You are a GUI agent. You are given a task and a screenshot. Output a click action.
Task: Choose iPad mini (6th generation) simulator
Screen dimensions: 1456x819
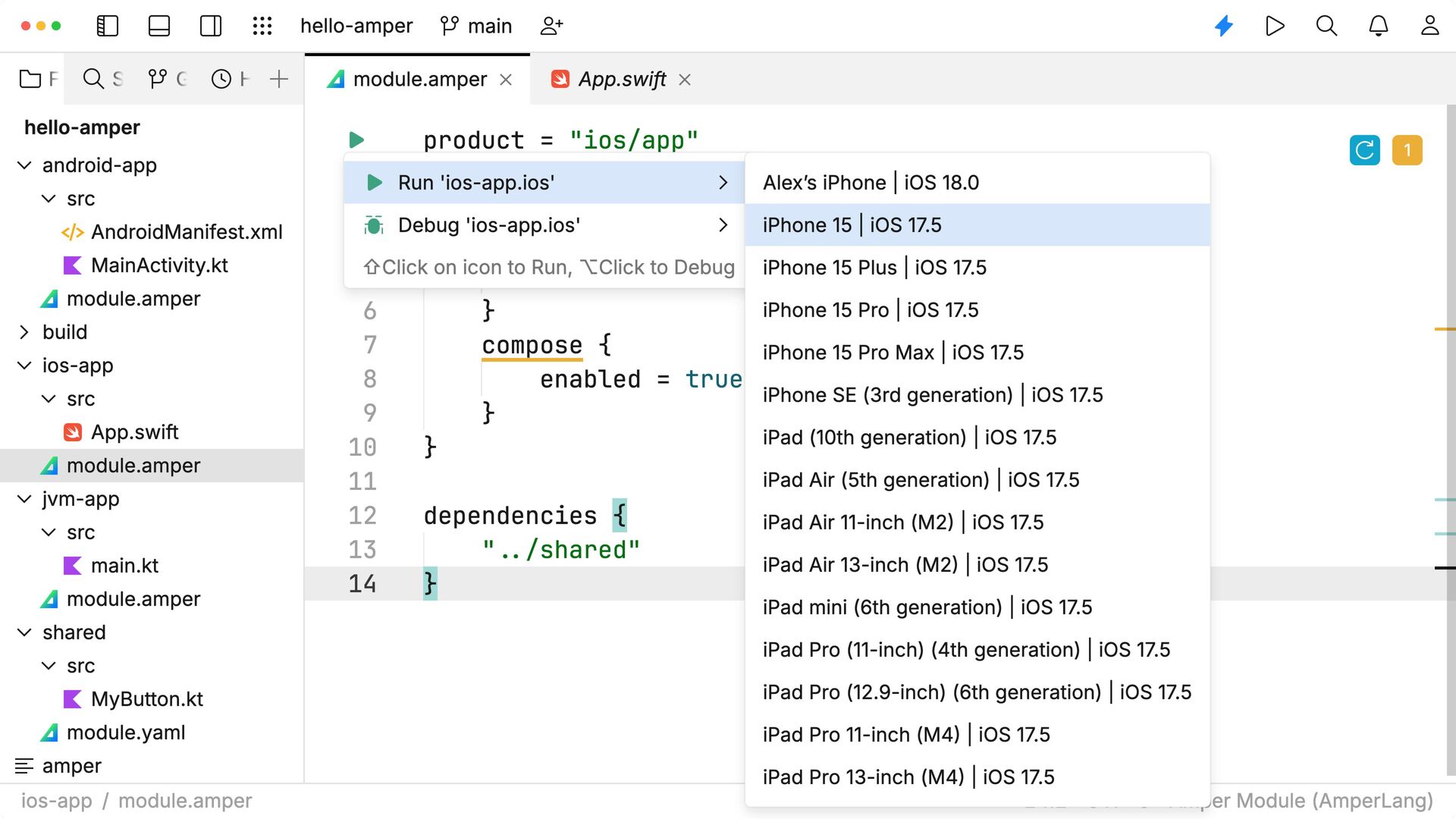977,607
